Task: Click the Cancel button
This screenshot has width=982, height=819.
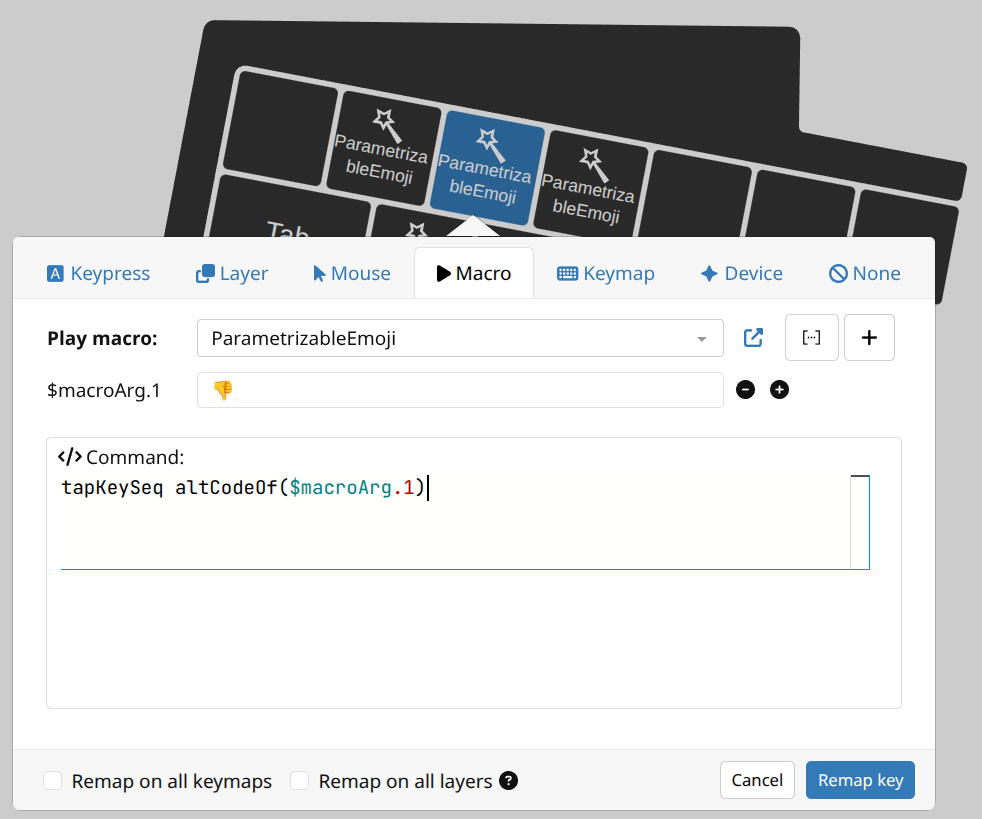Action: [757, 780]
